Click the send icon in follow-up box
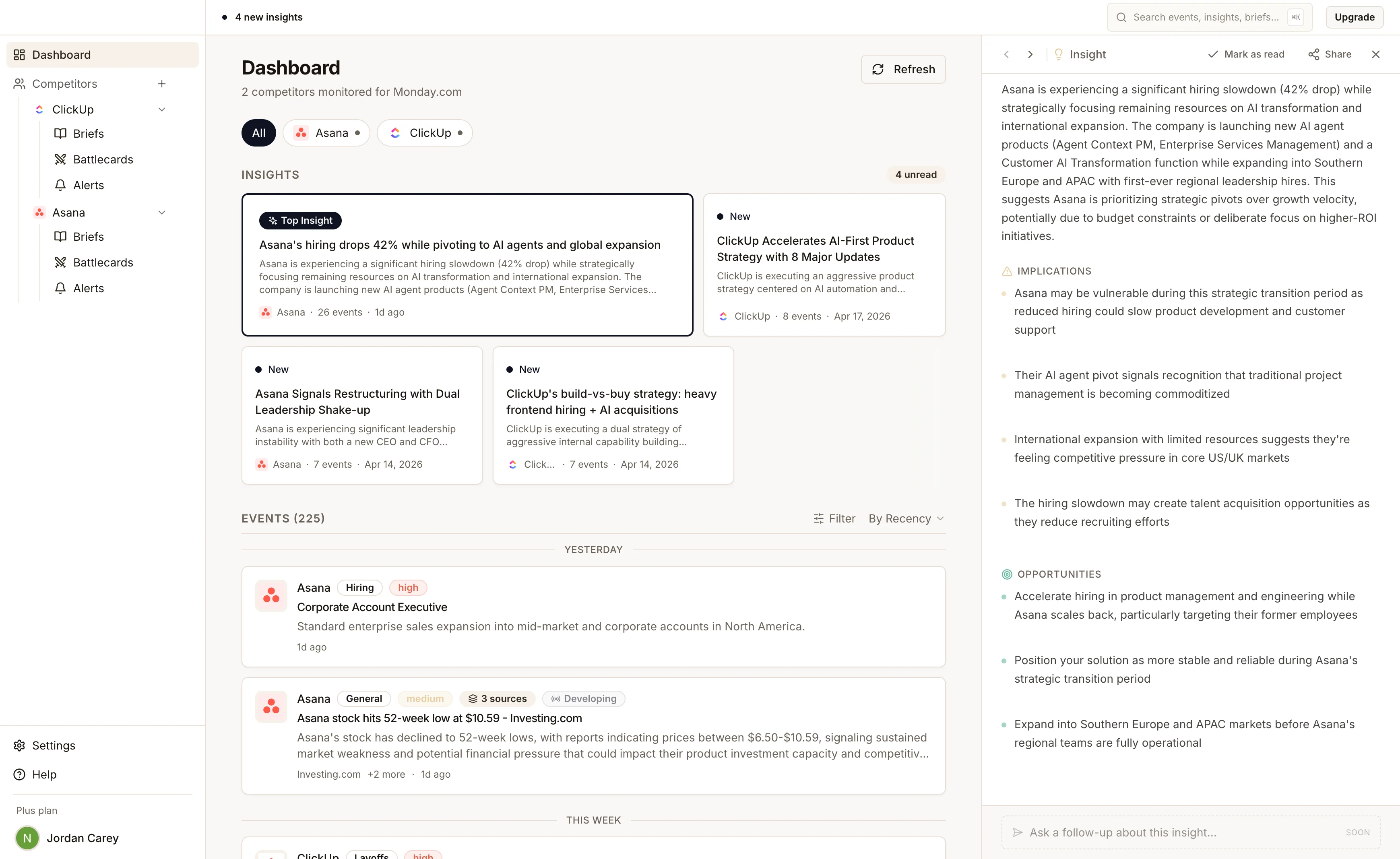This screenshot has width=1400, height=859. (x=1018, y=832)
